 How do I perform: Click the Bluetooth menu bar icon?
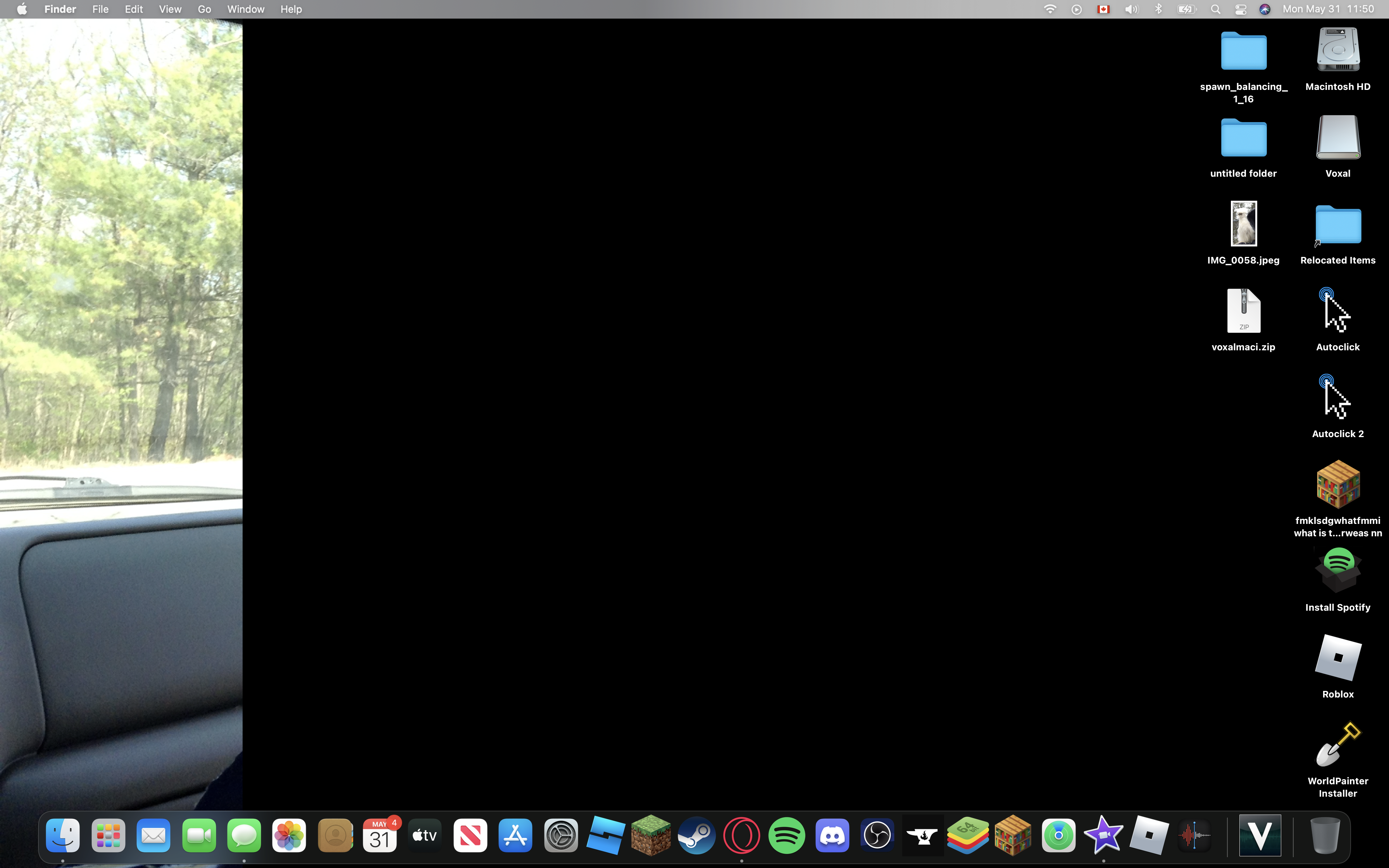[1158, 9]
